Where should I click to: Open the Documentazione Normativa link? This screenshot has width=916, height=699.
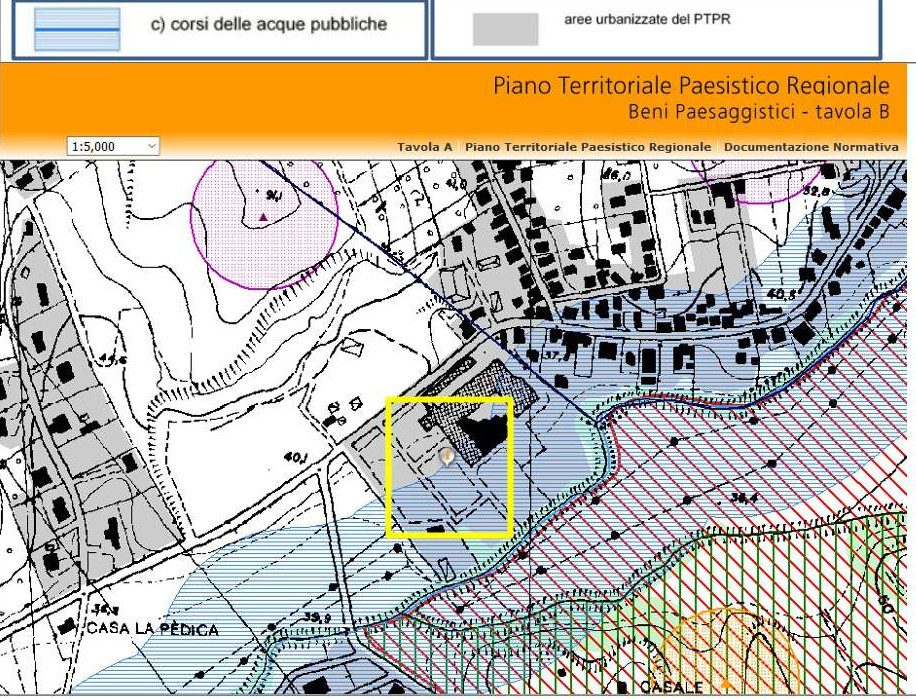coord(811,147)
